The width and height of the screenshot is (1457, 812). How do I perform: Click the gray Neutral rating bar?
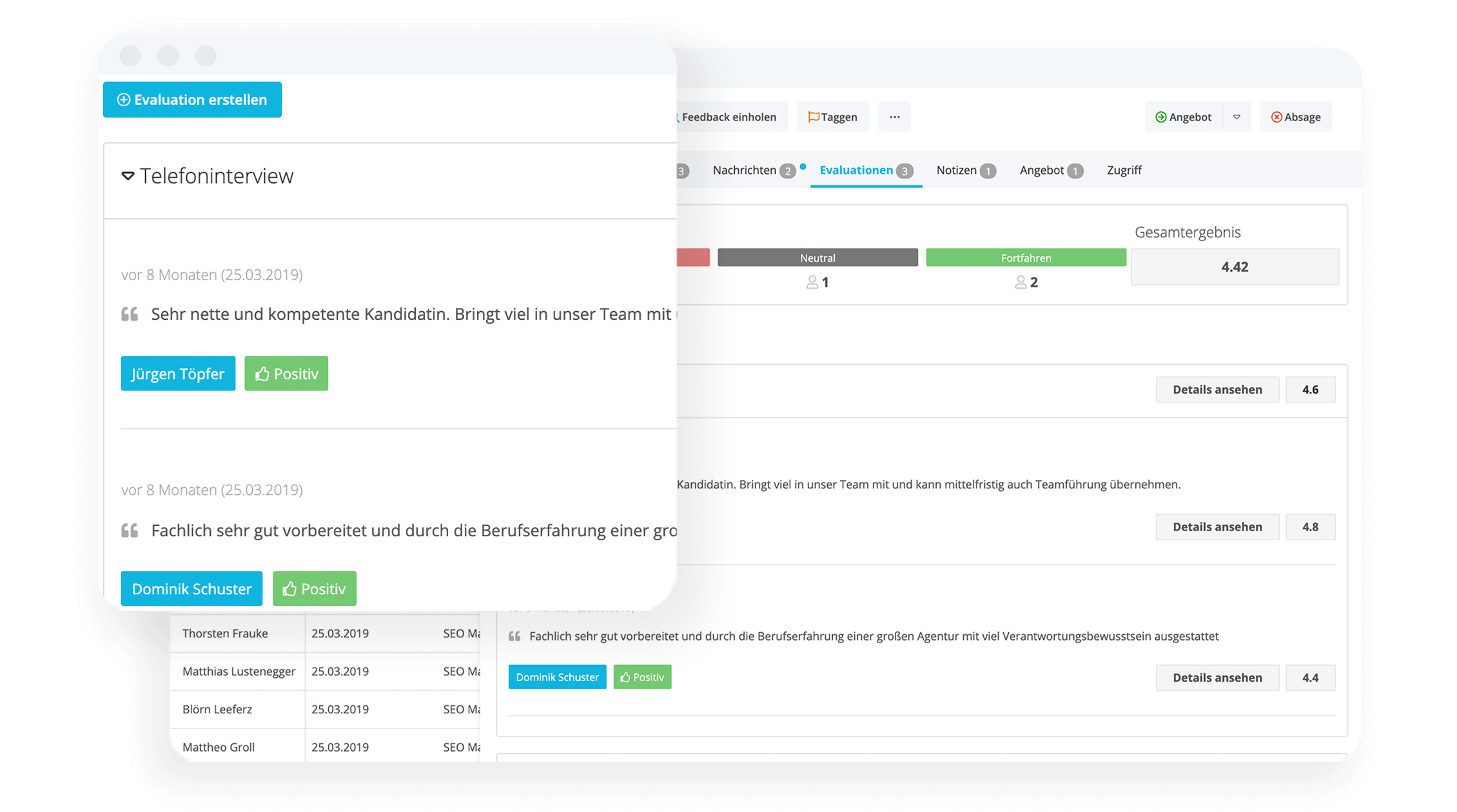(817, 258)
